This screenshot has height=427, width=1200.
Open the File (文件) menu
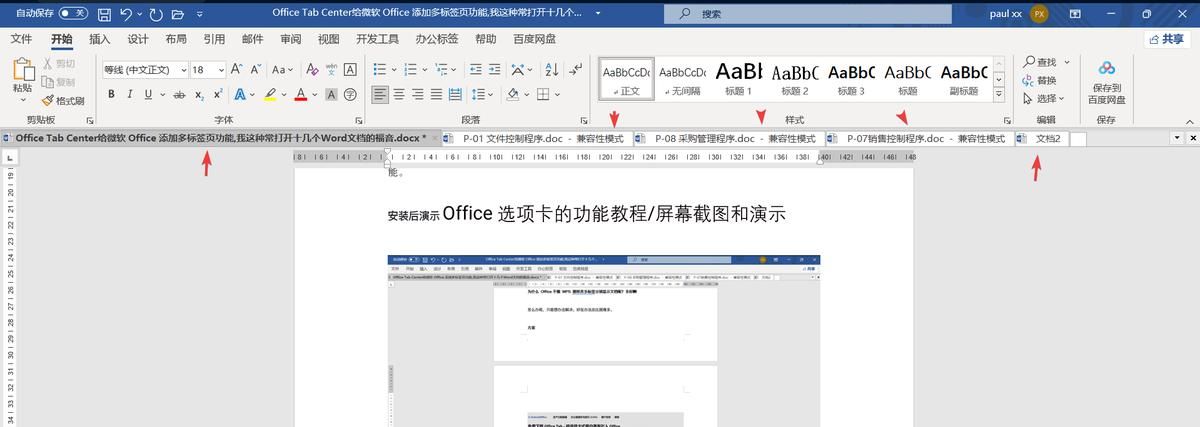coord(21,39)
